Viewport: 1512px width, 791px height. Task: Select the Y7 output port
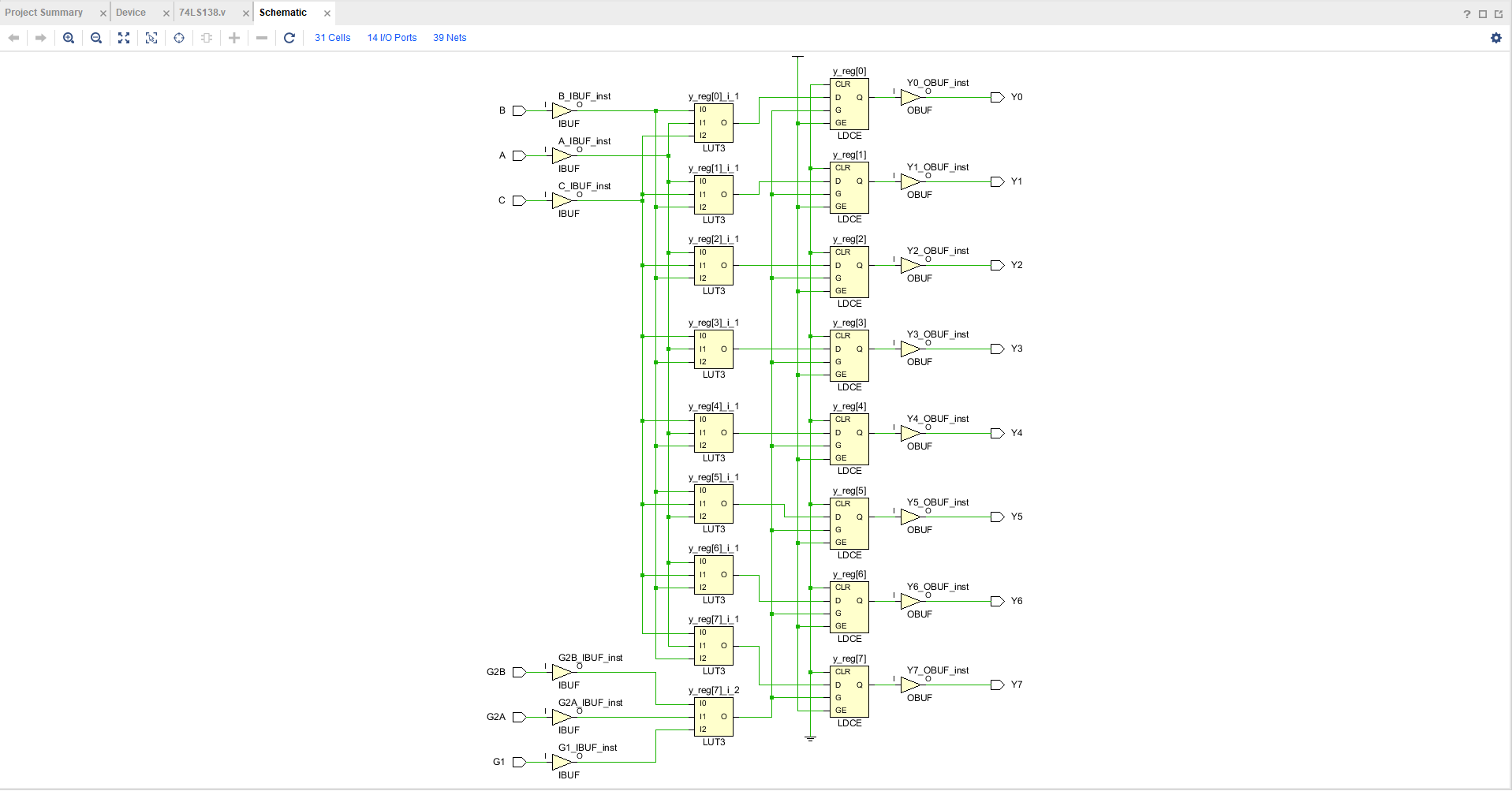pyautogui.click(x=997, y=685)
